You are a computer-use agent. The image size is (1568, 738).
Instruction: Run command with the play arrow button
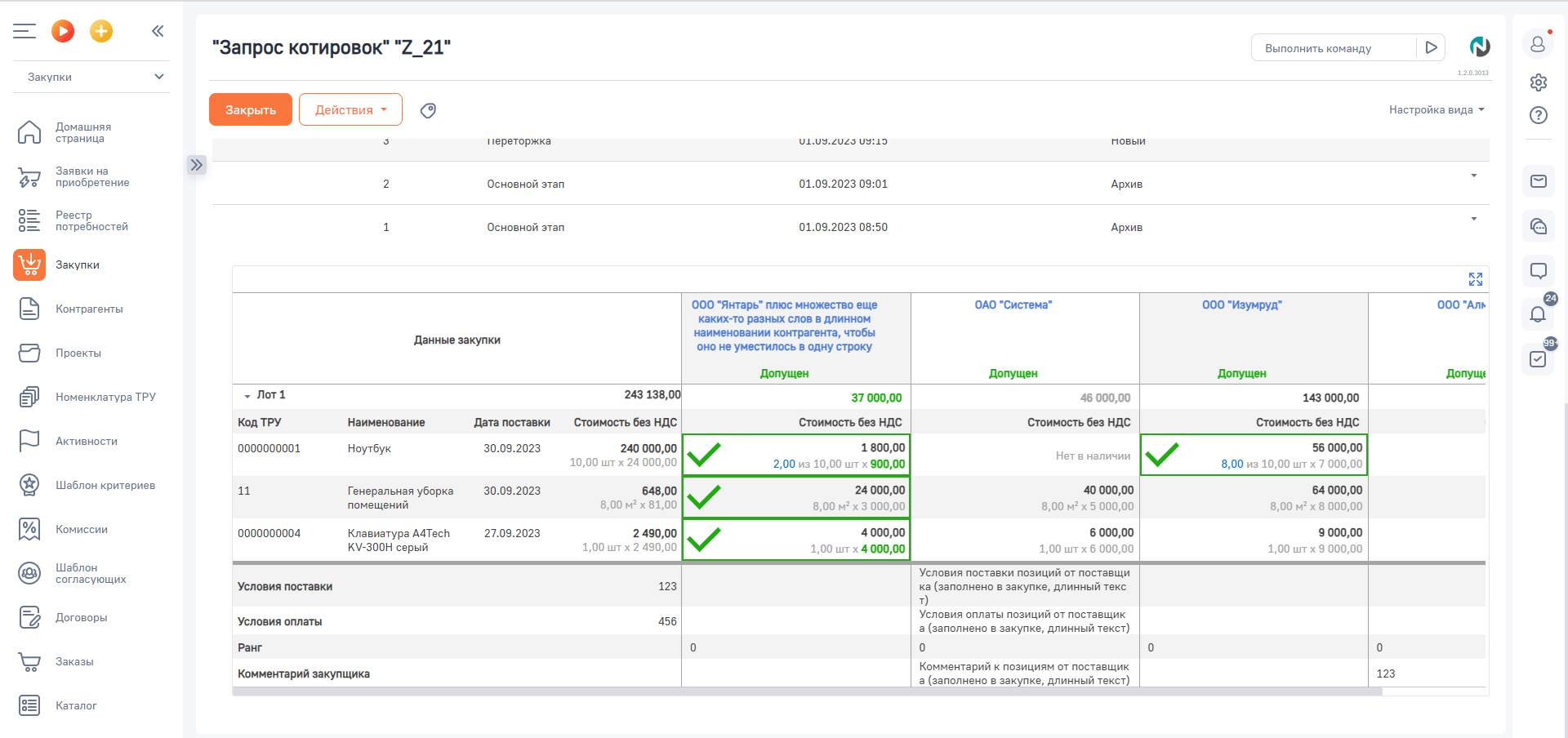pyautogui.click(x=1431, y=48)
